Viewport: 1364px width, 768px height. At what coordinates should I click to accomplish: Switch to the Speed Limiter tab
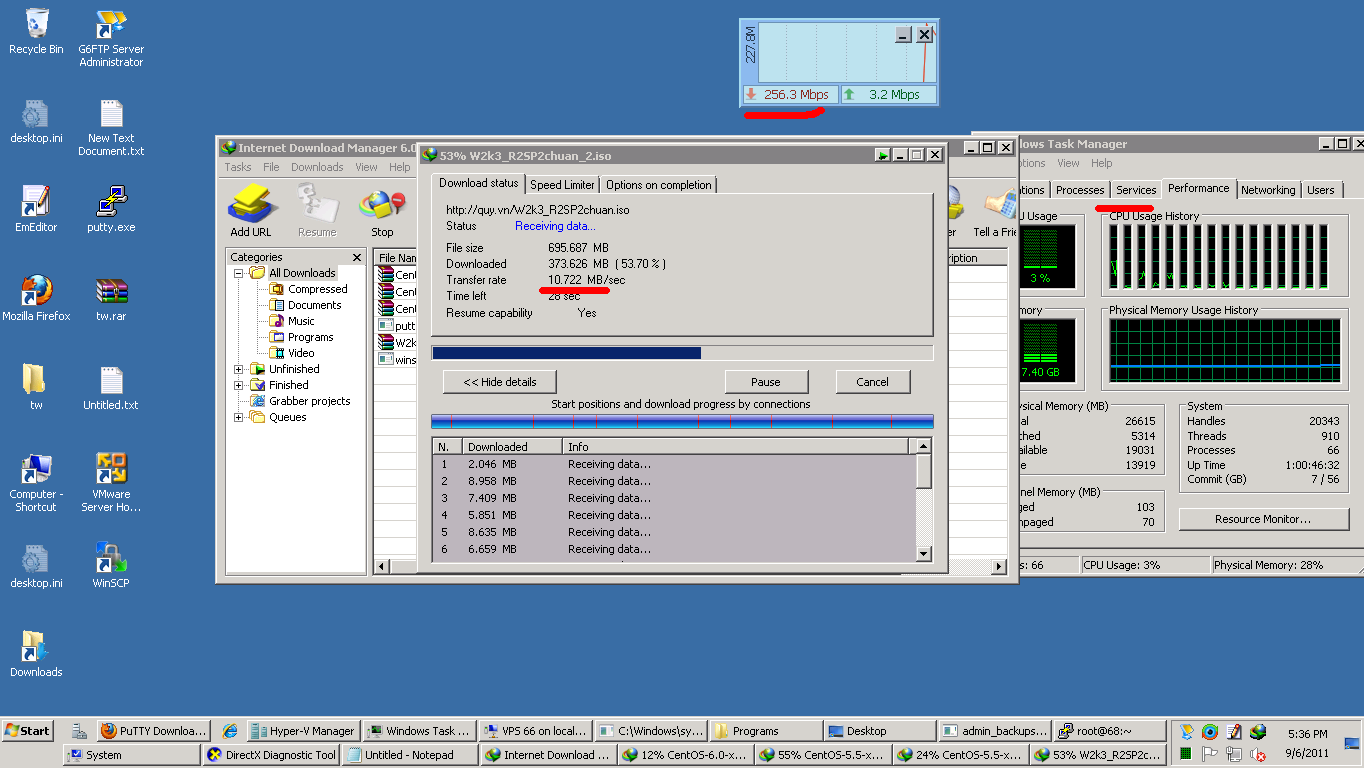(562, 185)
